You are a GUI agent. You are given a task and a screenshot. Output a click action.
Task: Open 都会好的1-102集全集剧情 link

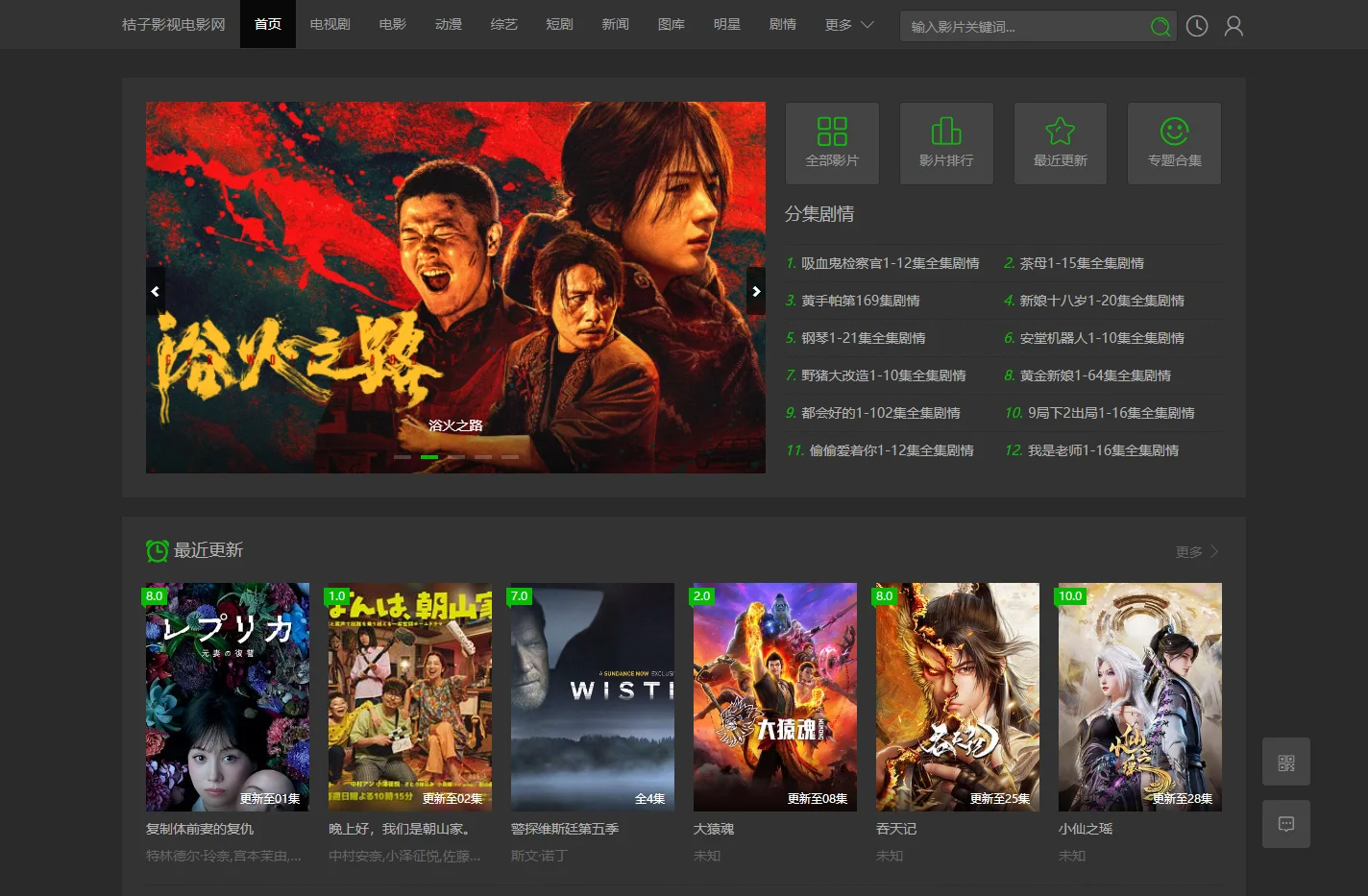coord(881,413)
